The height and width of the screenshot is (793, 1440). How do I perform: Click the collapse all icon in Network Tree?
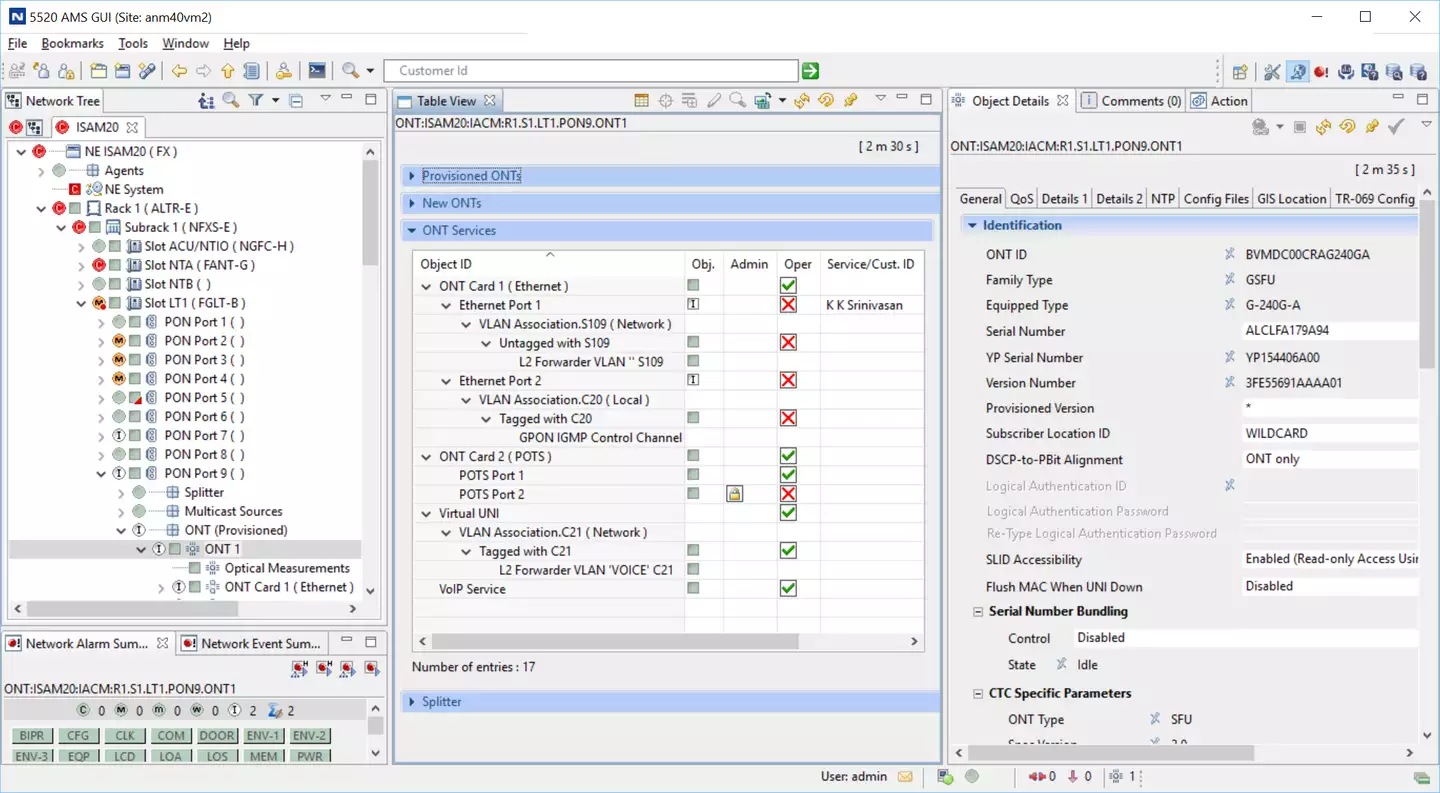click(295, 100)
